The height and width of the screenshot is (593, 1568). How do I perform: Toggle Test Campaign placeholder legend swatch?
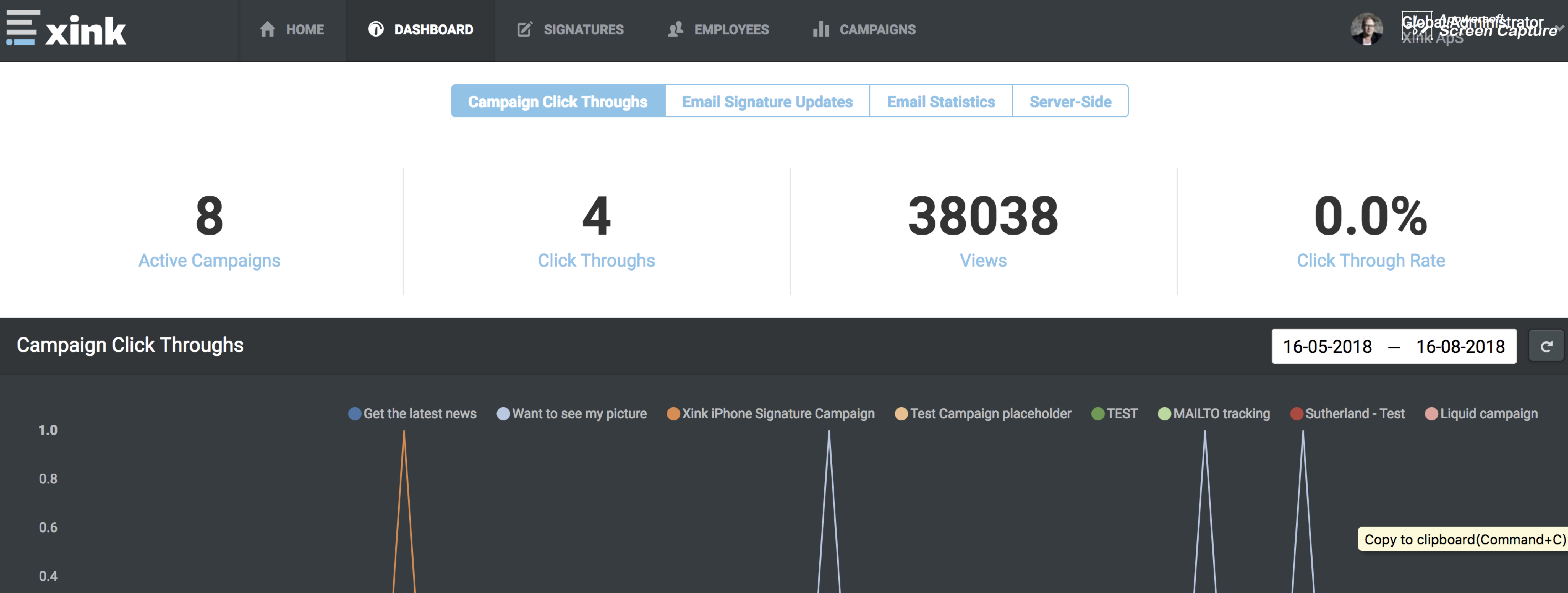(901, 414)
